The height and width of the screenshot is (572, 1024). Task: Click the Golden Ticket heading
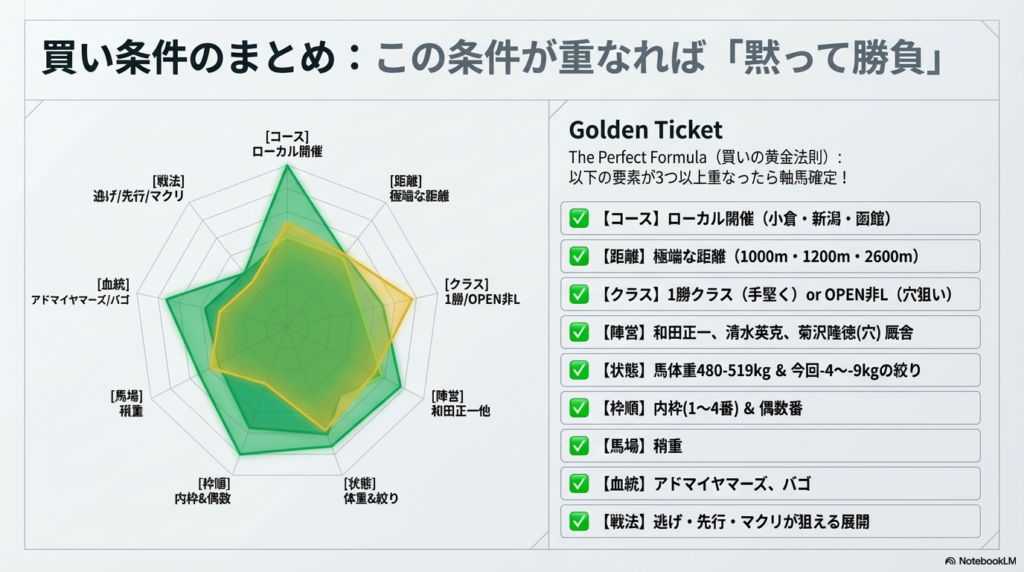click(645, 130)
